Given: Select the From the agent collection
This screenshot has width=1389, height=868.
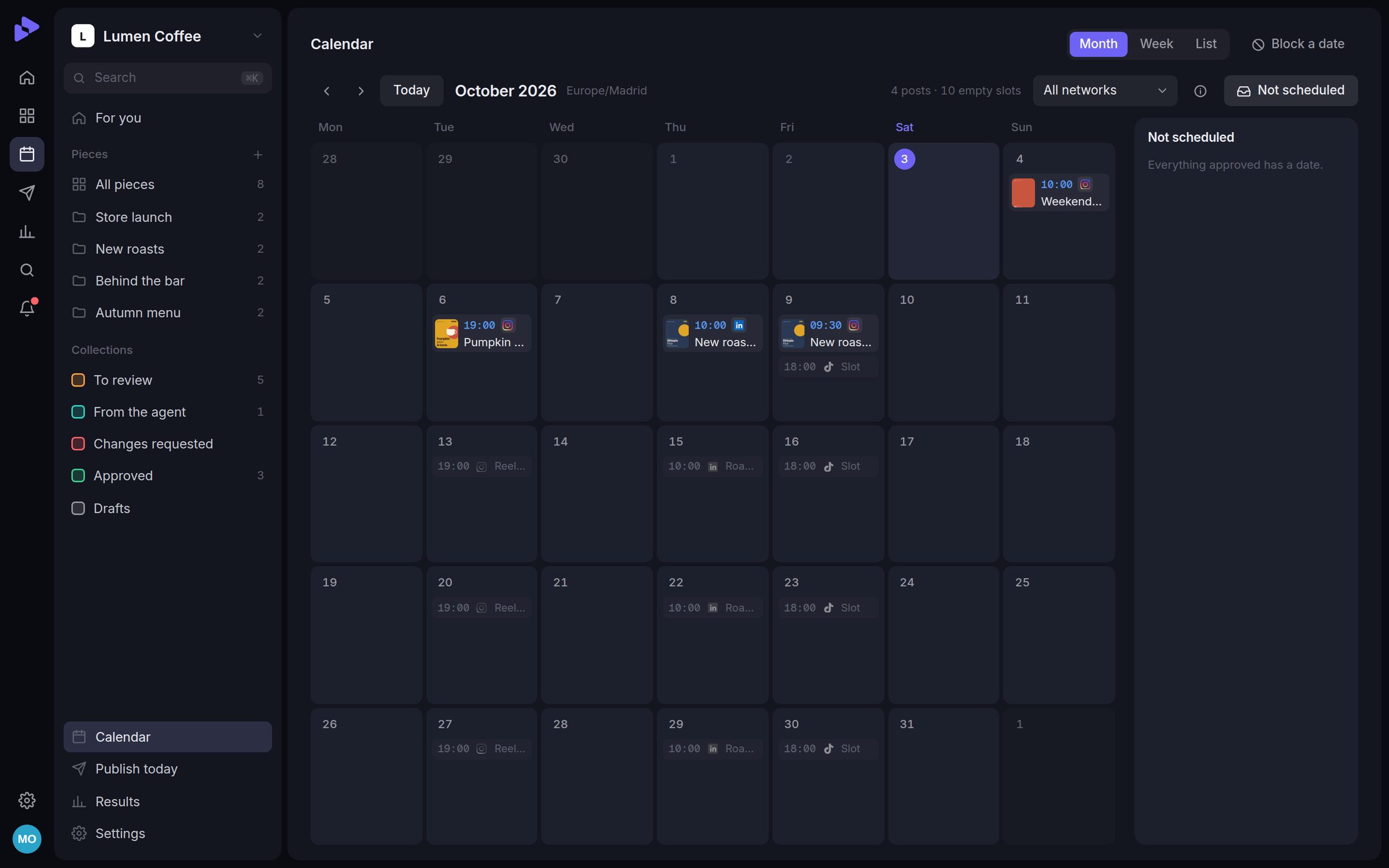Looking at the screenshot, I should point(167,412).
